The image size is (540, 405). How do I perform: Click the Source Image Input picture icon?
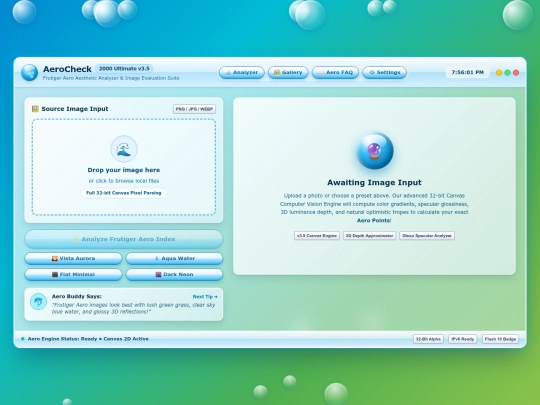point(35,109)
